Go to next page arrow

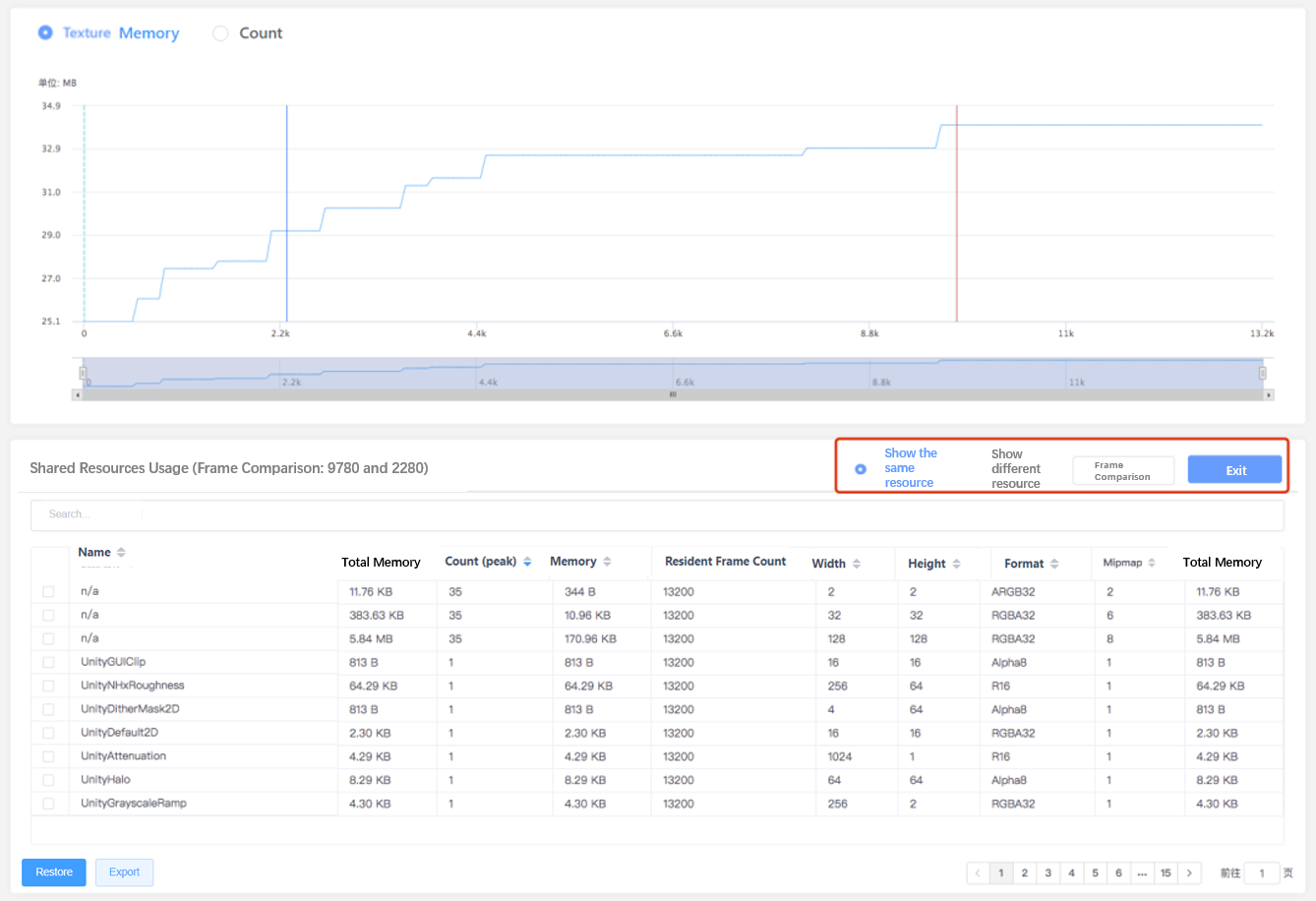[1189, 872]
